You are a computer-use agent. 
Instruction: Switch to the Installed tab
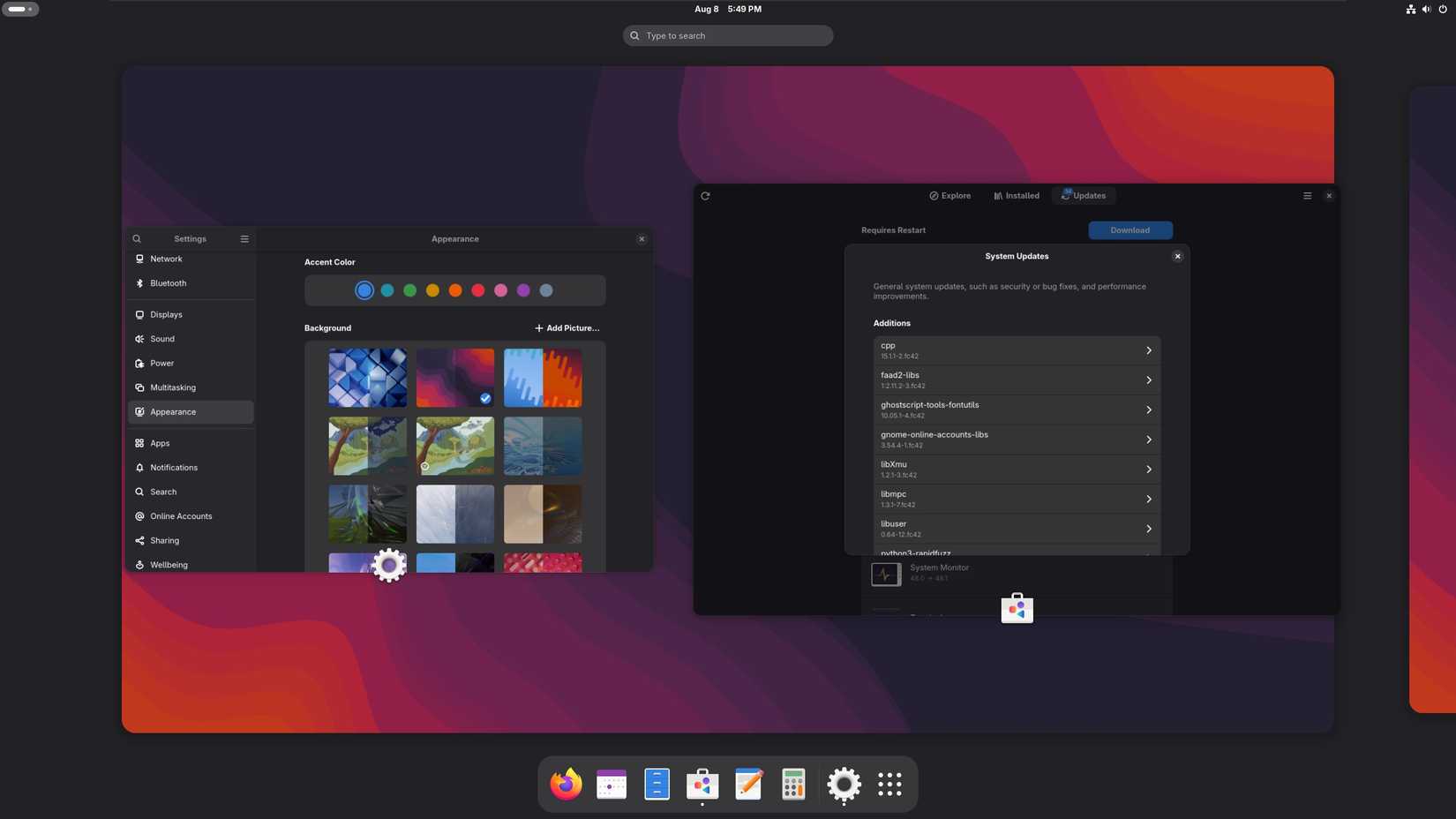click(1016, 196)
